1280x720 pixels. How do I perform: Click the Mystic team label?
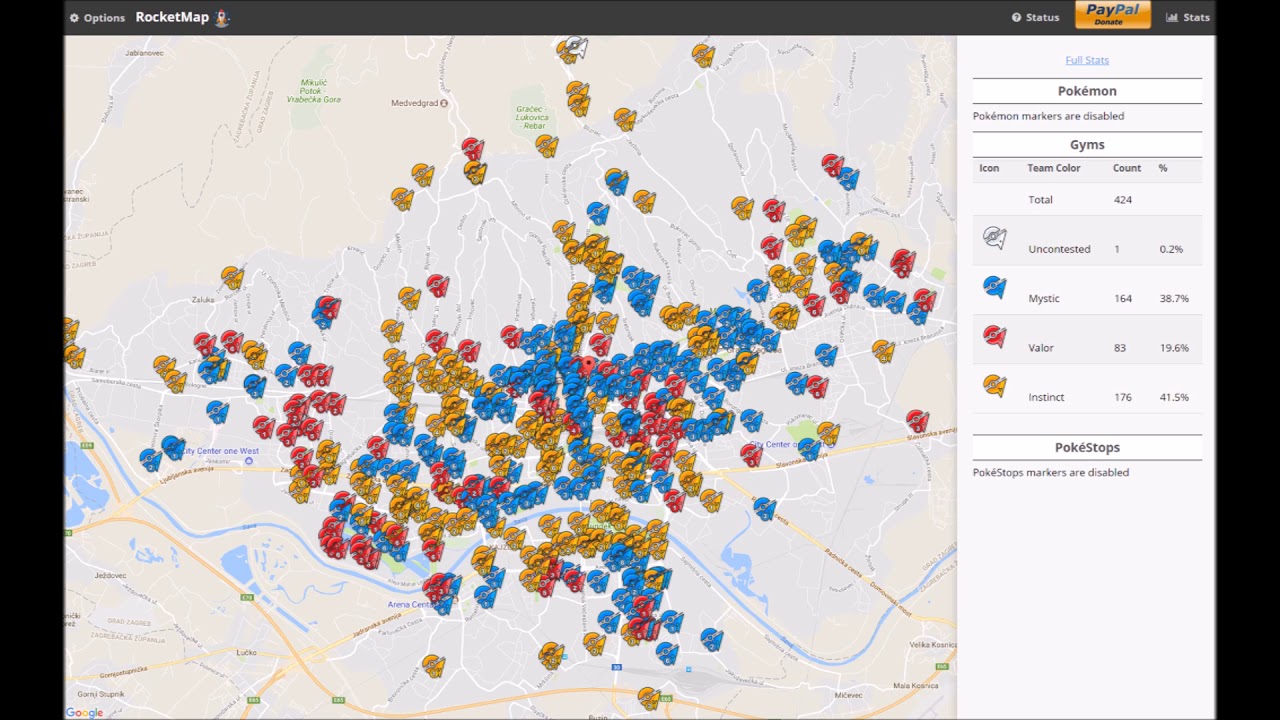pos(1044,298)
